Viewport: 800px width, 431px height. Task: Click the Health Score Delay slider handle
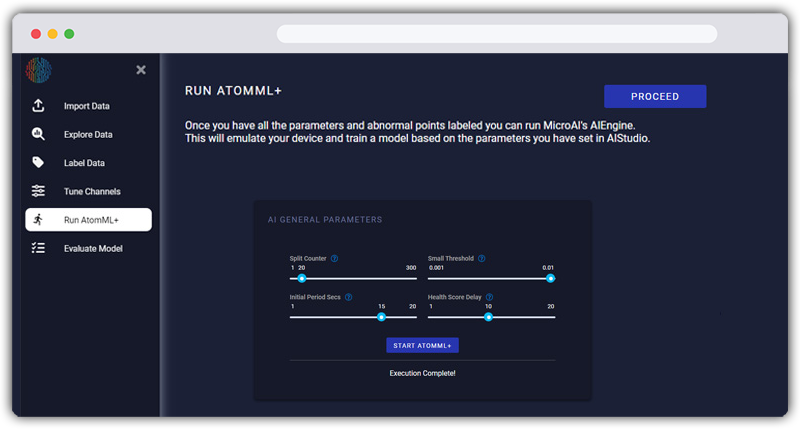pos(488,317)
